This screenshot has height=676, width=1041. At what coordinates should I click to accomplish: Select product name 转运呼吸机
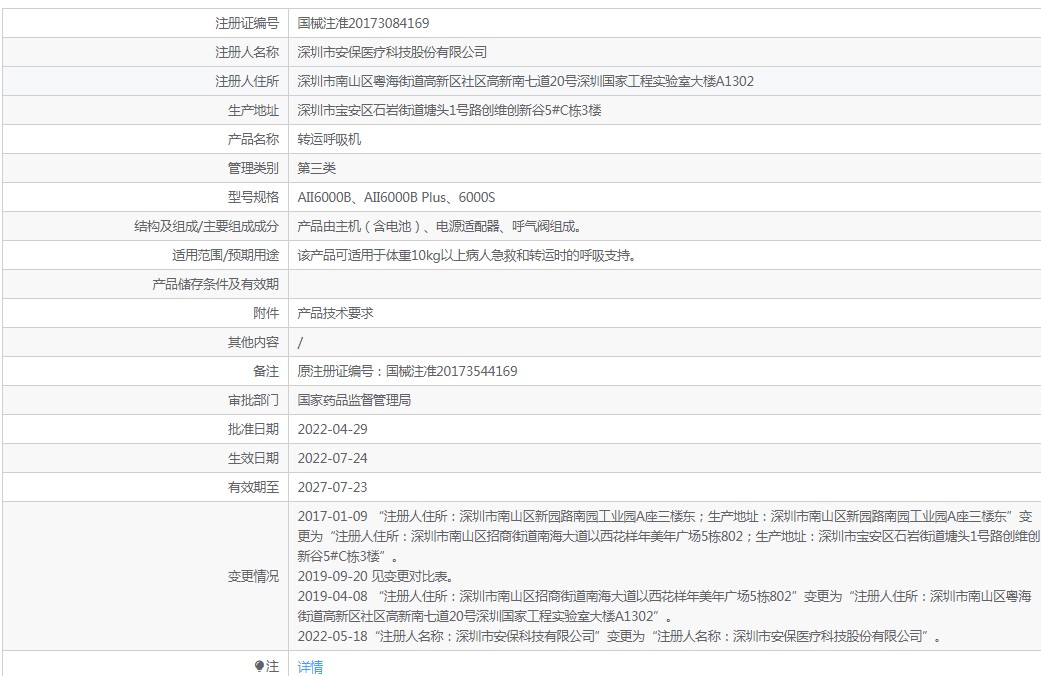coord(329,139)
